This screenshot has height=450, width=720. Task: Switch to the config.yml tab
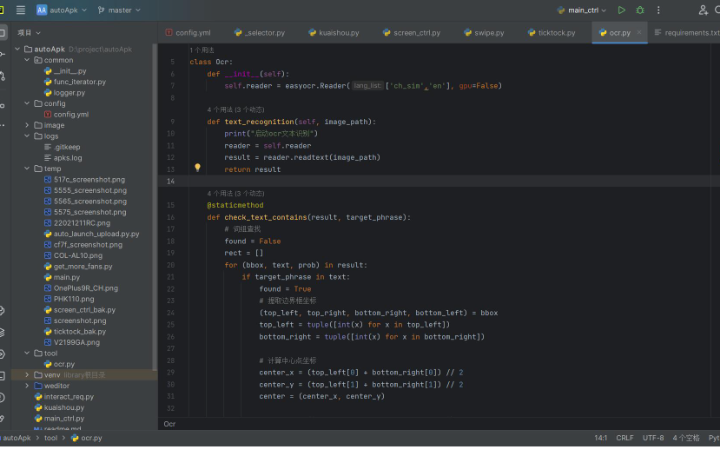(x=188, y=33)
